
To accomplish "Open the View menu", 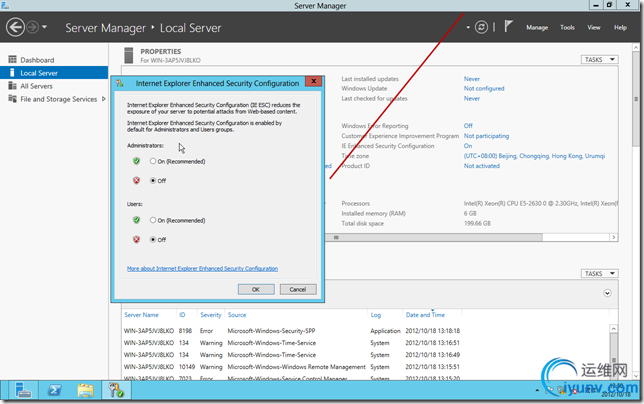I will pos(593,28).
